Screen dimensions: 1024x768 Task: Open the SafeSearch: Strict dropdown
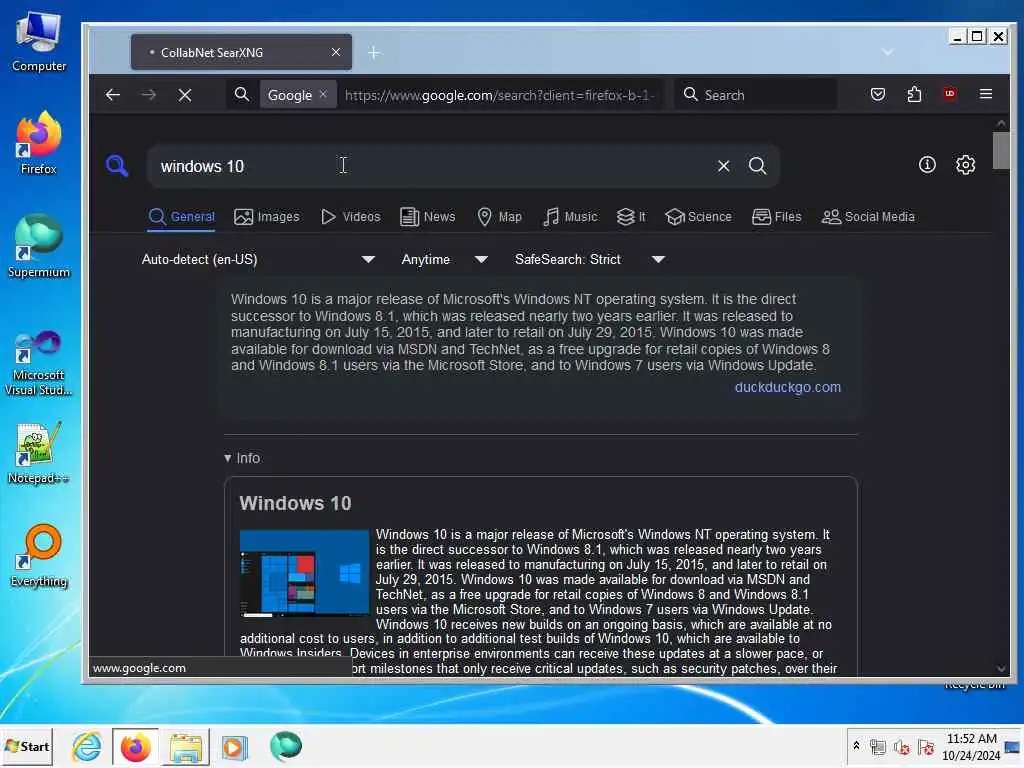point(590,259)
